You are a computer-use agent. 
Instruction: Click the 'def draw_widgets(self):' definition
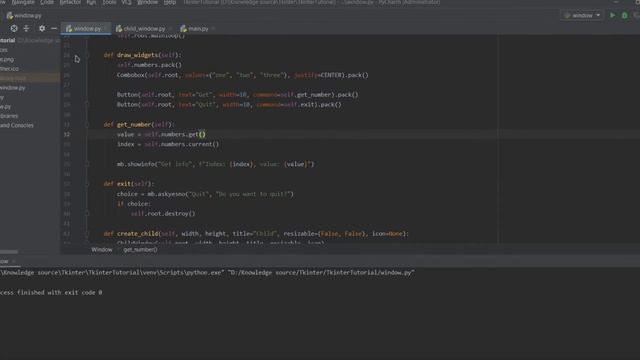142,55
